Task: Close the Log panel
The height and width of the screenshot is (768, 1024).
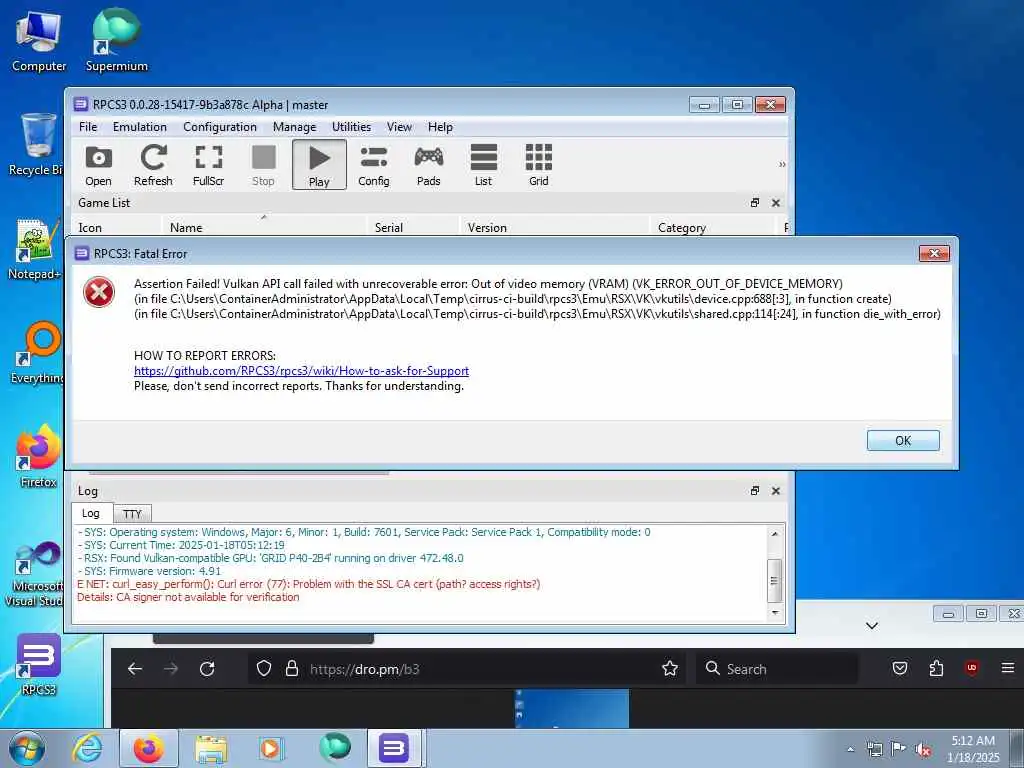Action: pos(776,490)
